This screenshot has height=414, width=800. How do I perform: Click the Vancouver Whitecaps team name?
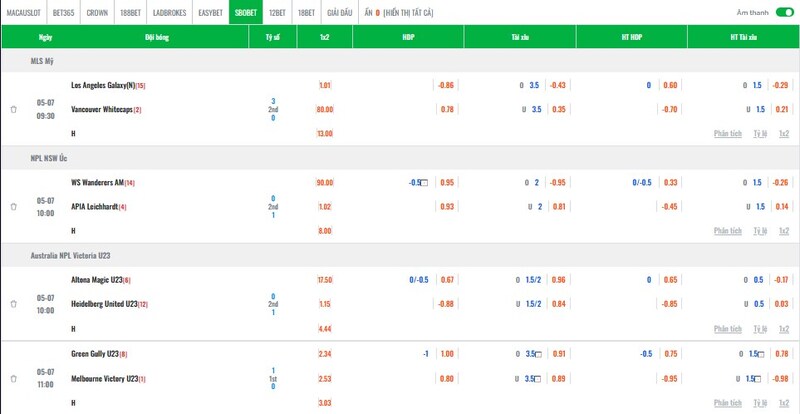click(102, 109)
